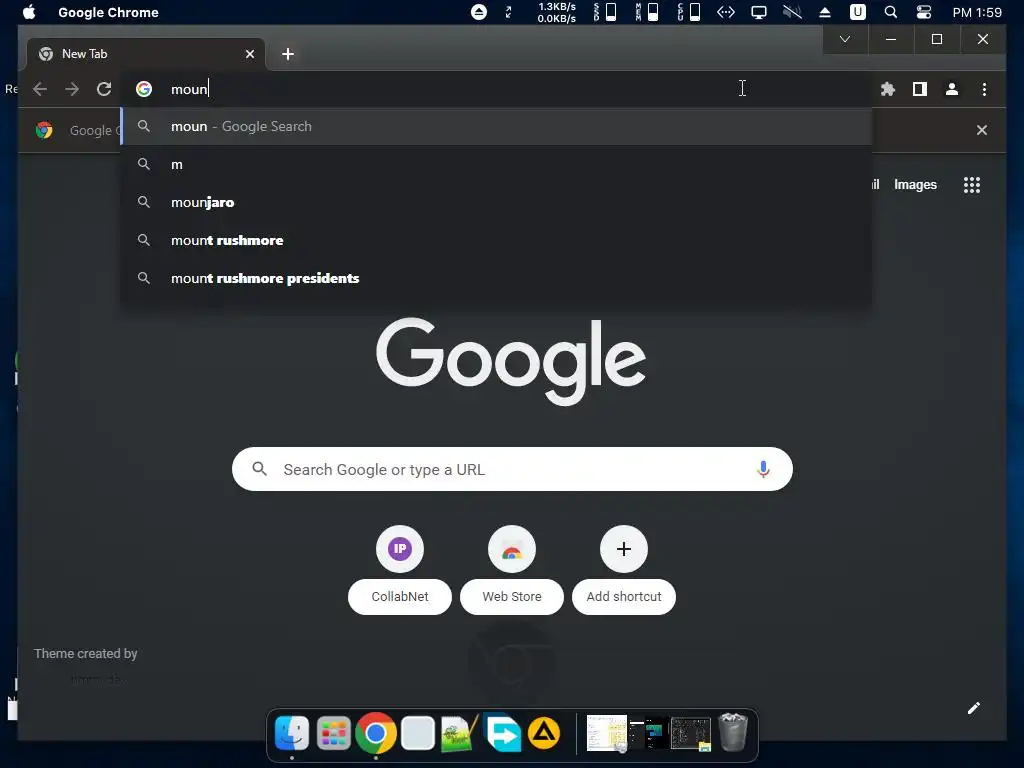Open Chrome's three-dot menu
The width and height of the screenshot is (1024, 768).
click(x=984, y=89)
